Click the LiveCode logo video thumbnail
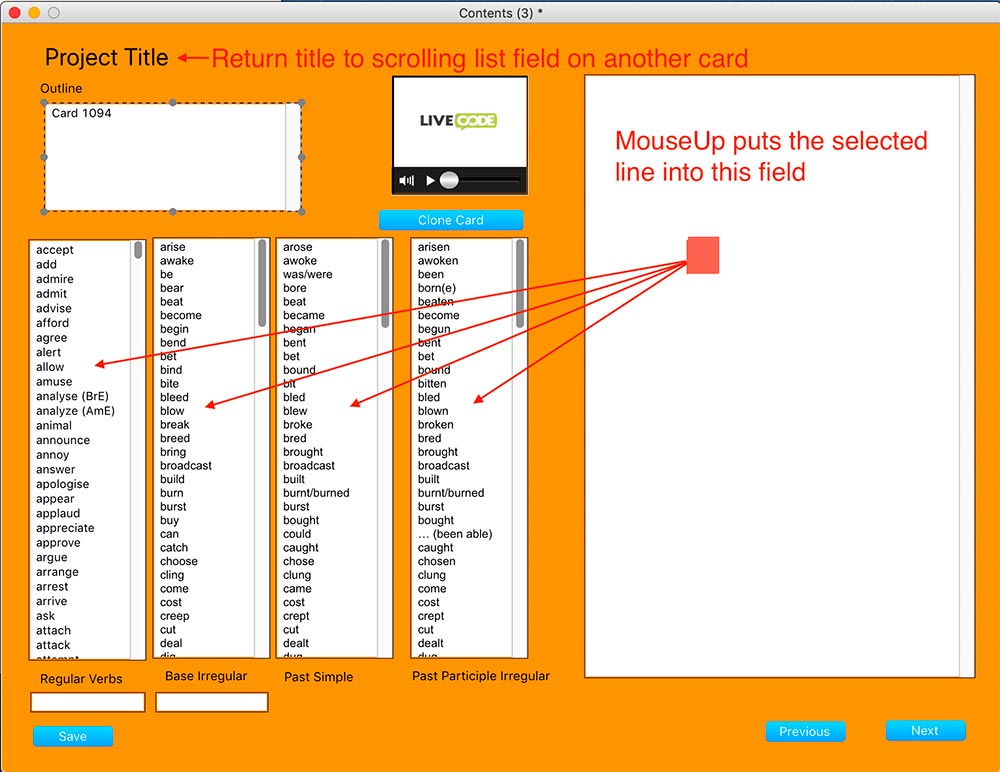1000x772 pixels. coord(459,121)
